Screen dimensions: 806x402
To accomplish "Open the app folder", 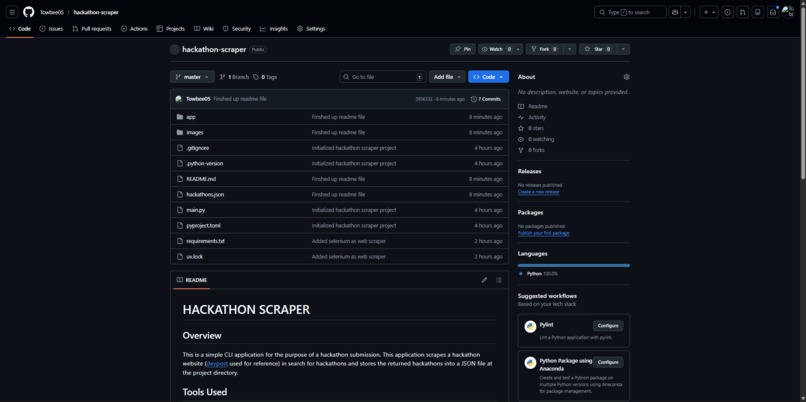I will (x=191, y=117).
